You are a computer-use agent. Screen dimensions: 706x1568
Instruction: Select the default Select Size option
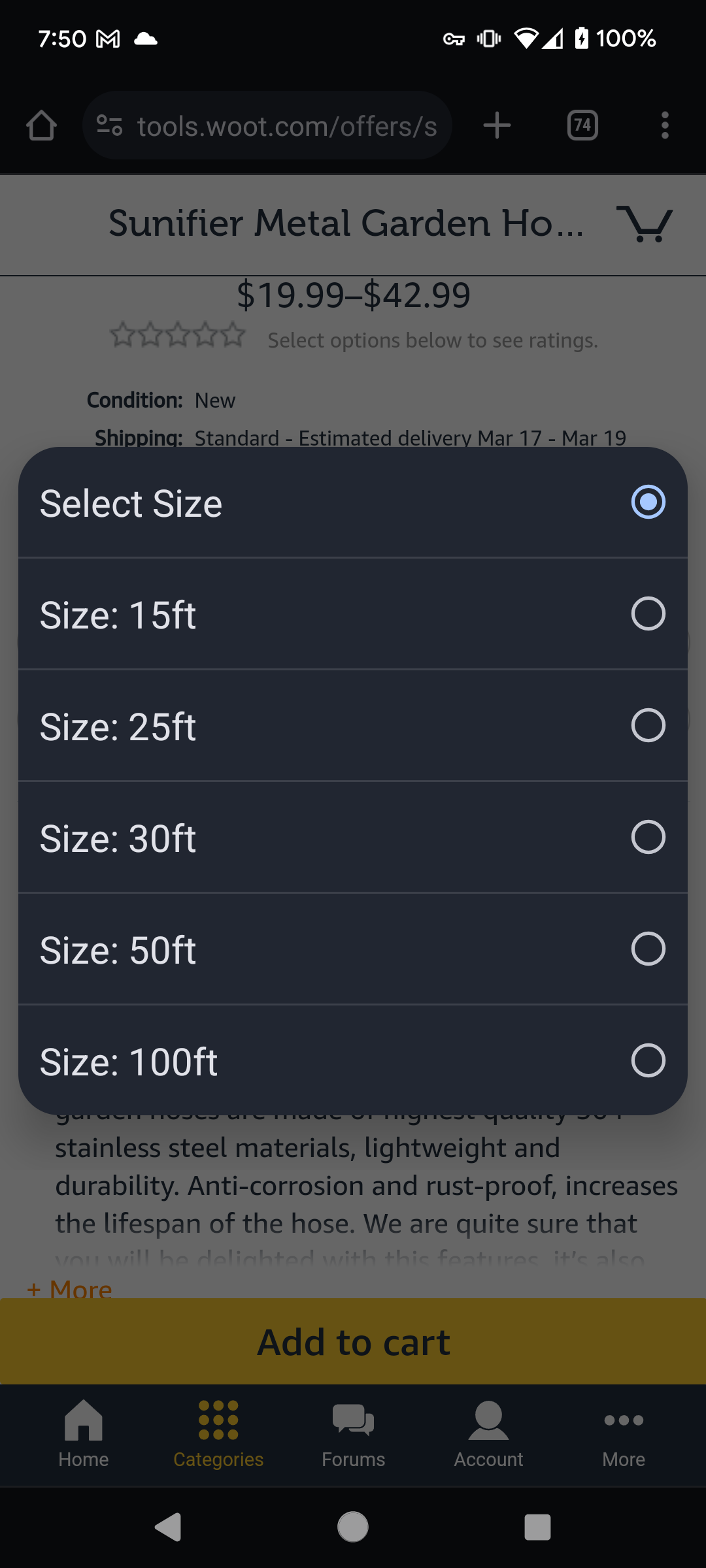pos(648,502)
